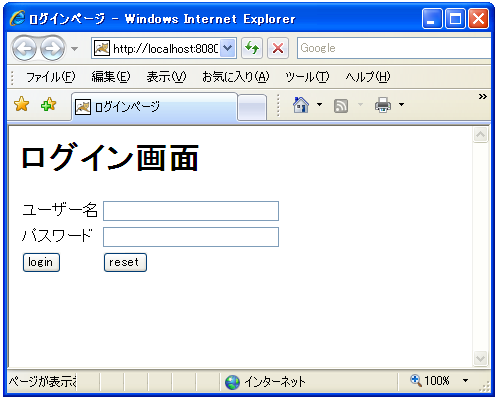Click the パスワード input field
This screenshot has width=497, height=398.
(191, 237)
